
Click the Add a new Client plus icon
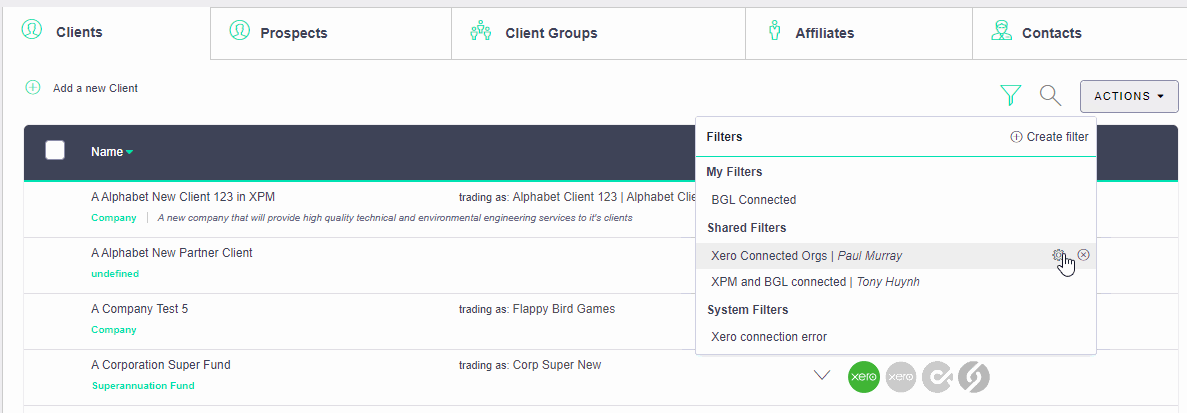33,88
